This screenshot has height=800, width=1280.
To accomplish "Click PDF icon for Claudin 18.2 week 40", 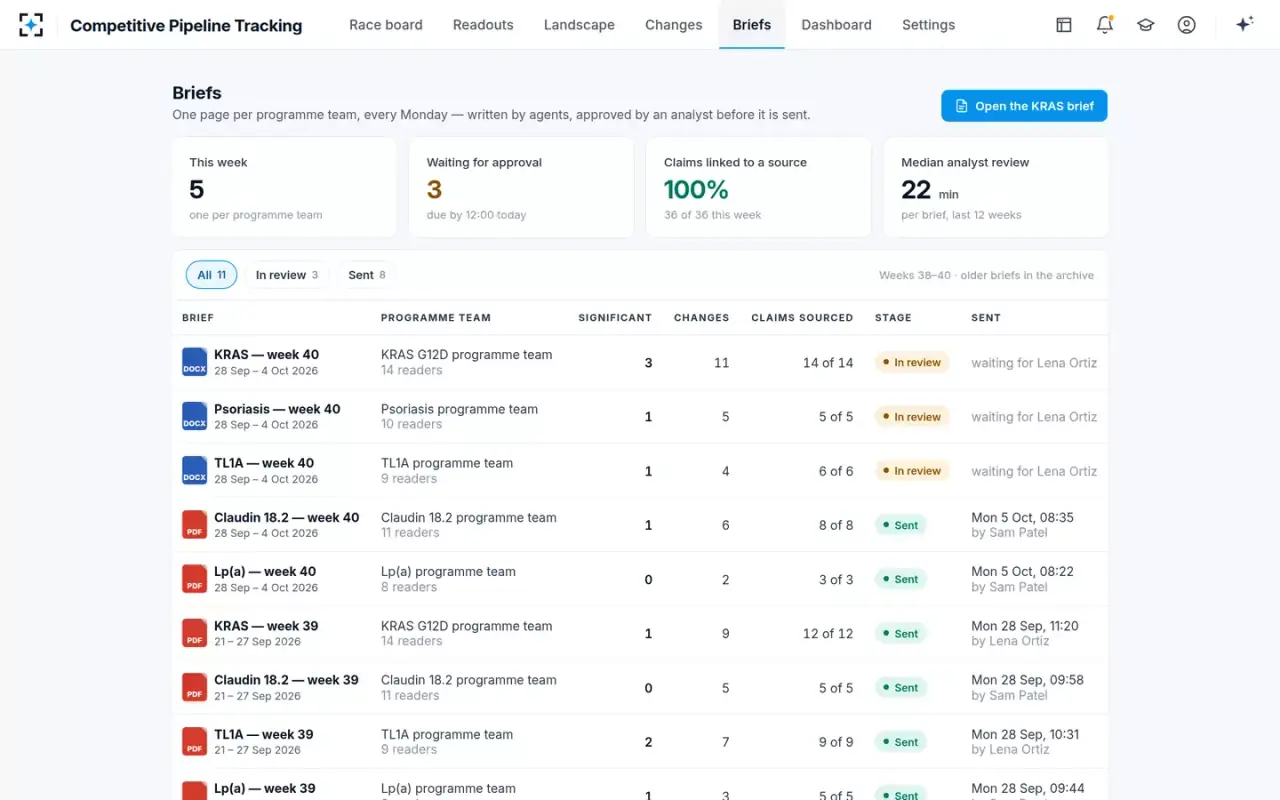I will point(194,525).
